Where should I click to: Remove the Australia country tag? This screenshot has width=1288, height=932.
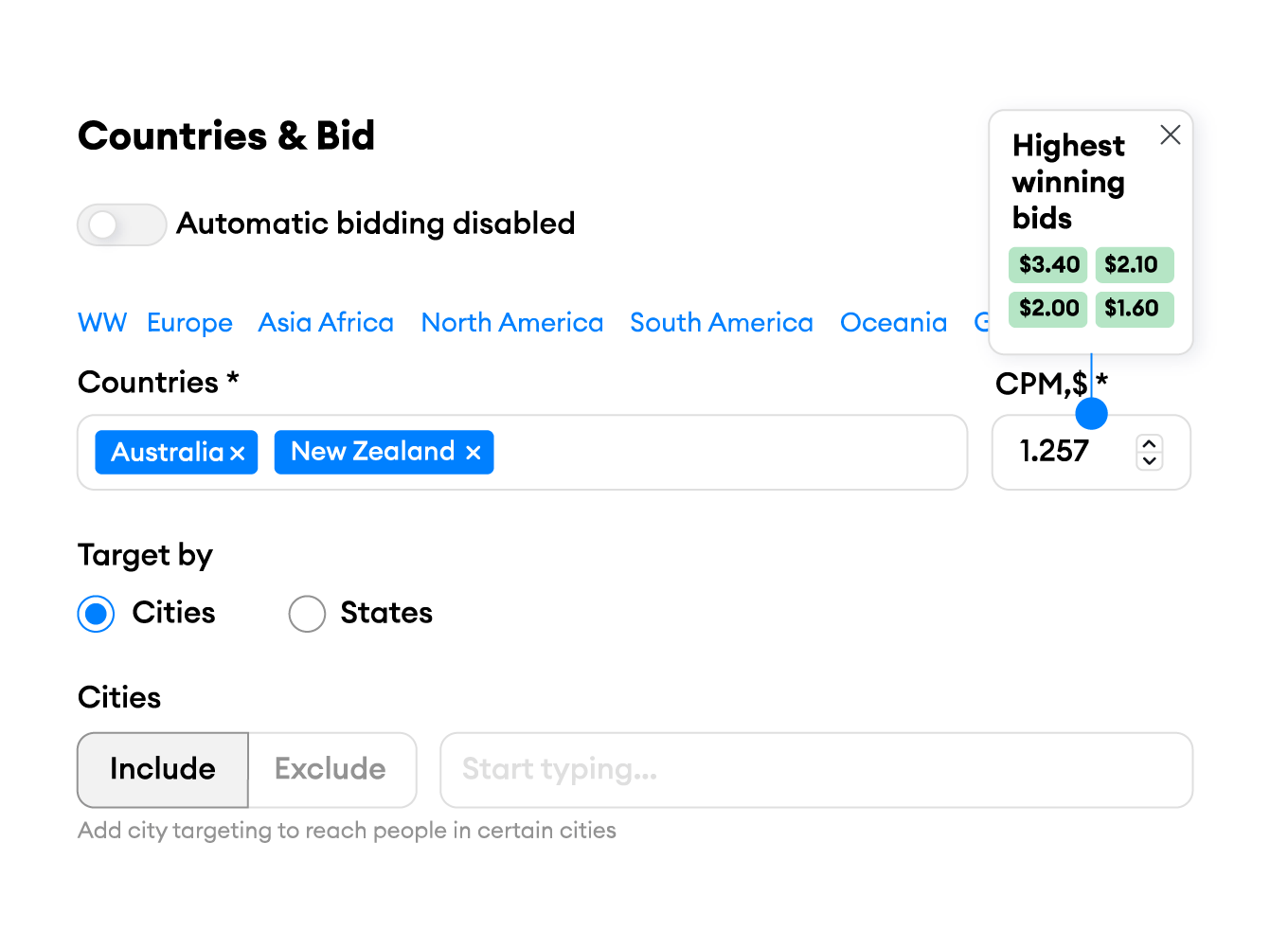click(238, 454)
